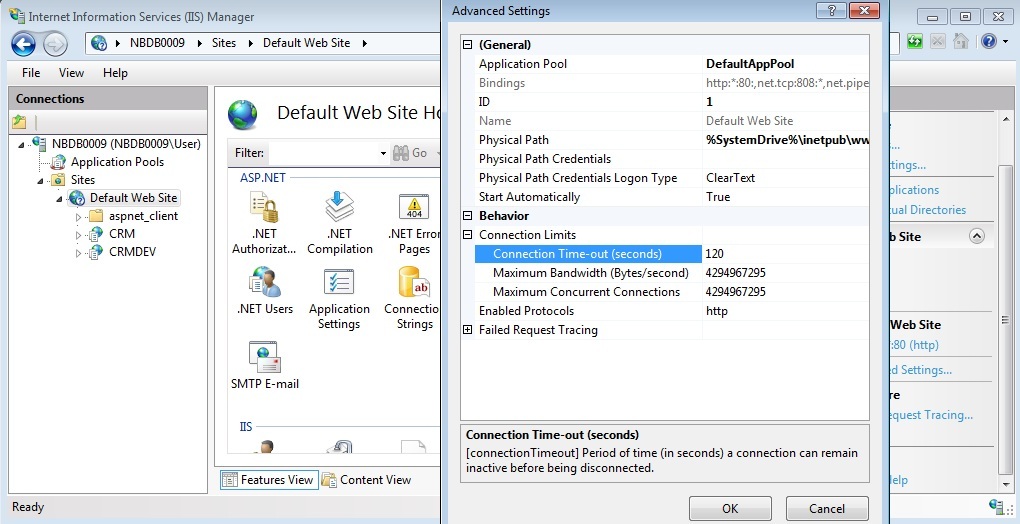Open the Filter dropdown arrow
Viewport: 1020px width, 524px height.
383,153
